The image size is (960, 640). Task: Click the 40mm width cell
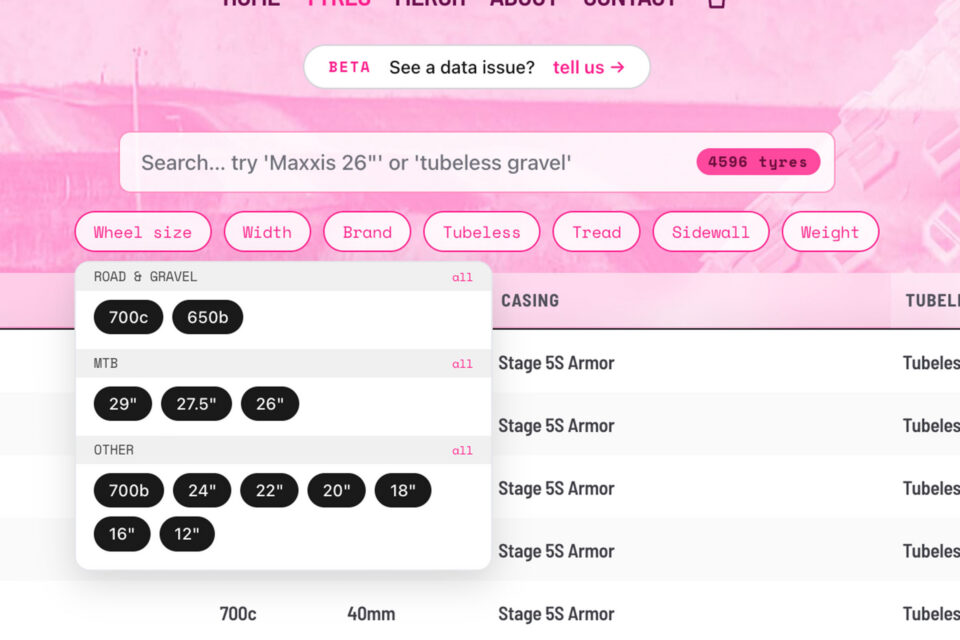[371, 614]
